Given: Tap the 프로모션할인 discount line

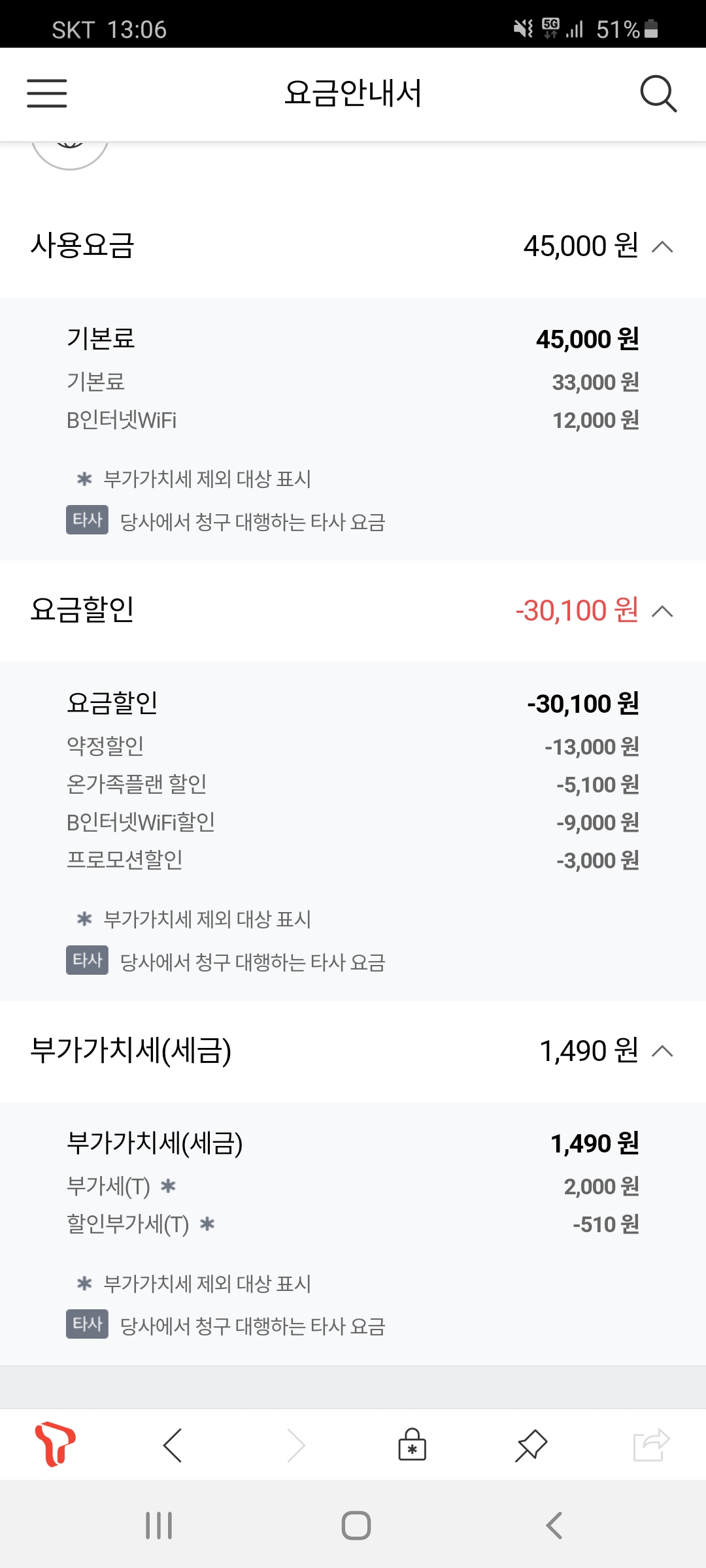Looking at the screenshot, I should 125,860.
